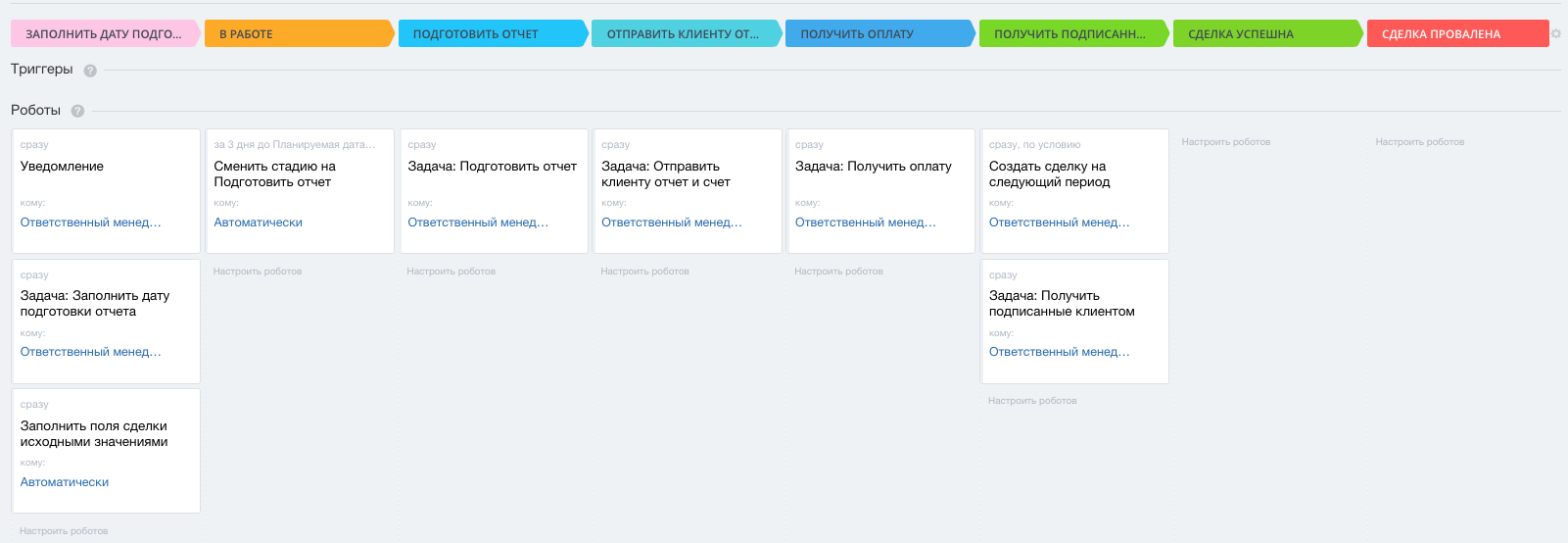Click Автоматически under Заполнить поля сделки robot

65,482
